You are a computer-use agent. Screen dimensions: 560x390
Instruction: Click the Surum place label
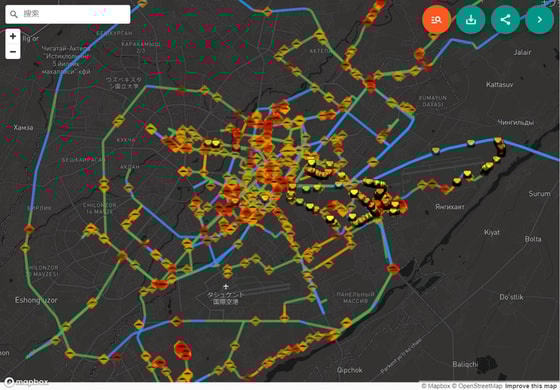[539, 194]
